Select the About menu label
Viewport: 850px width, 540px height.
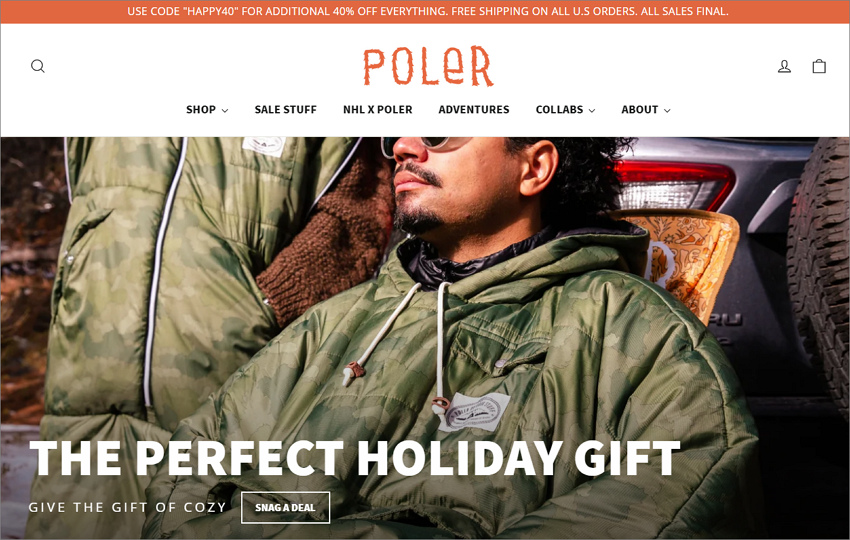[x=639, y=110]
